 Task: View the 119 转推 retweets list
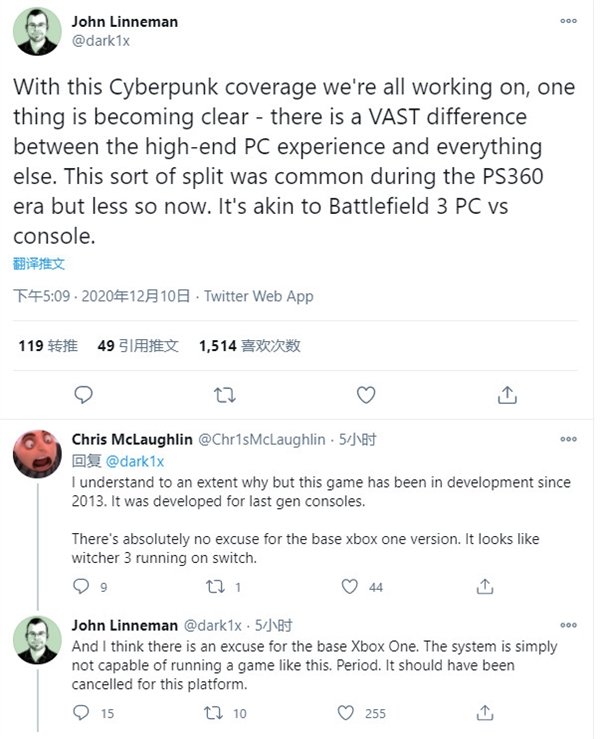[x=48, y=346]
